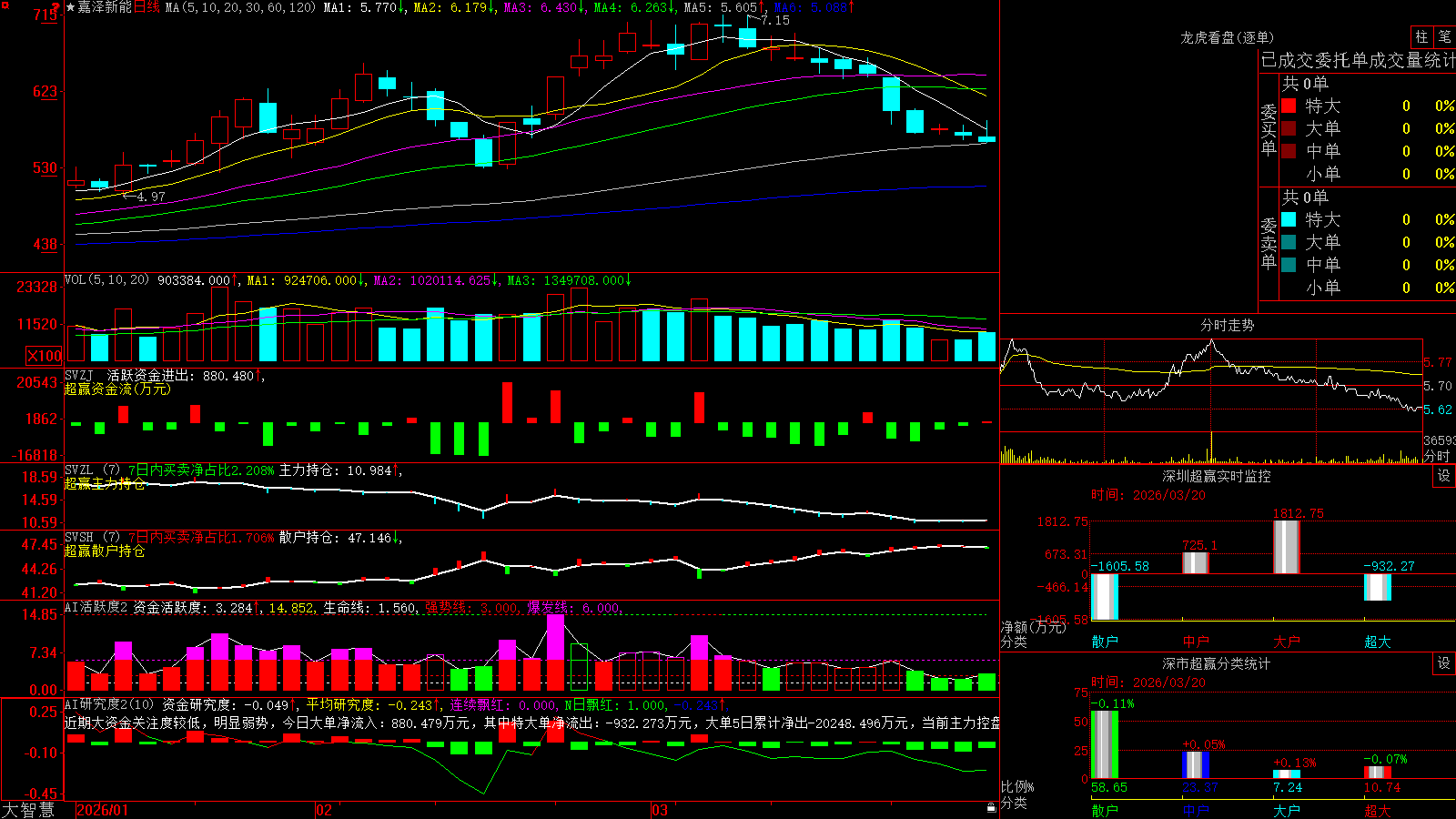The height and width of the screenshot is (819, 1456).
Task: Click the VOL(5,10,20) indicator label
Action: 106,279
